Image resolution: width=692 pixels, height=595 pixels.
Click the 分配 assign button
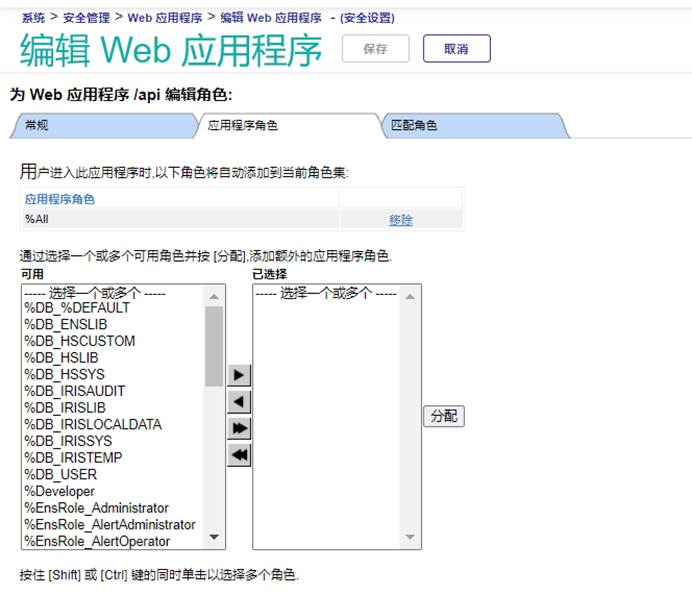tap(444, 416)
